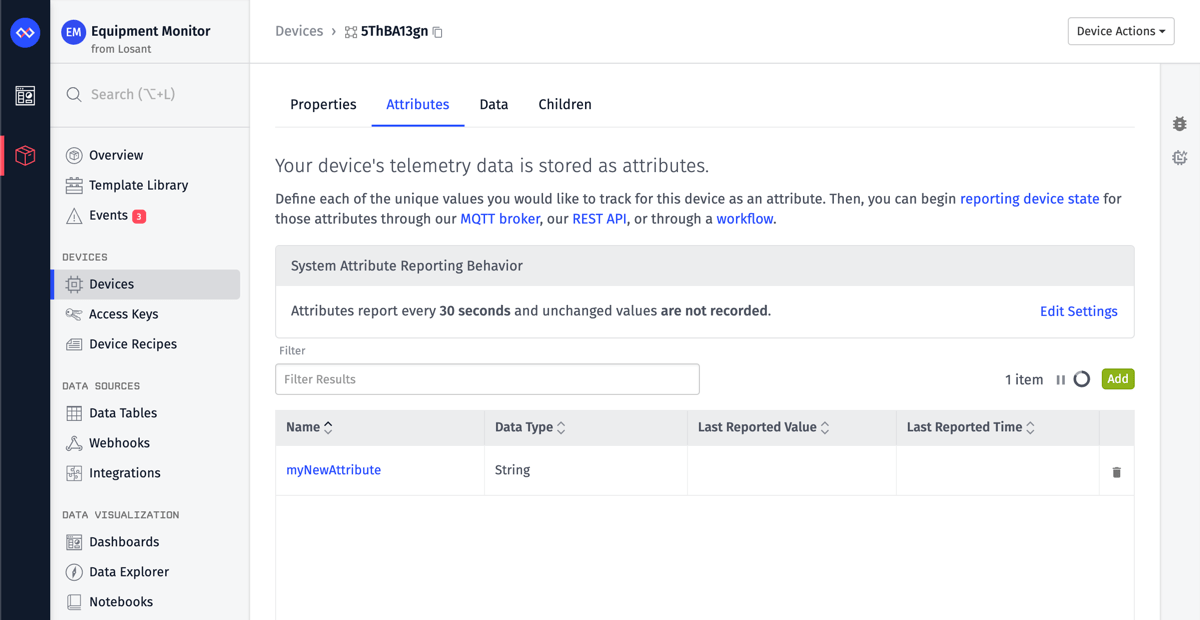The image size is (1200, 620).
Task: Select the Attributes tab
Action: click(418, 104)
